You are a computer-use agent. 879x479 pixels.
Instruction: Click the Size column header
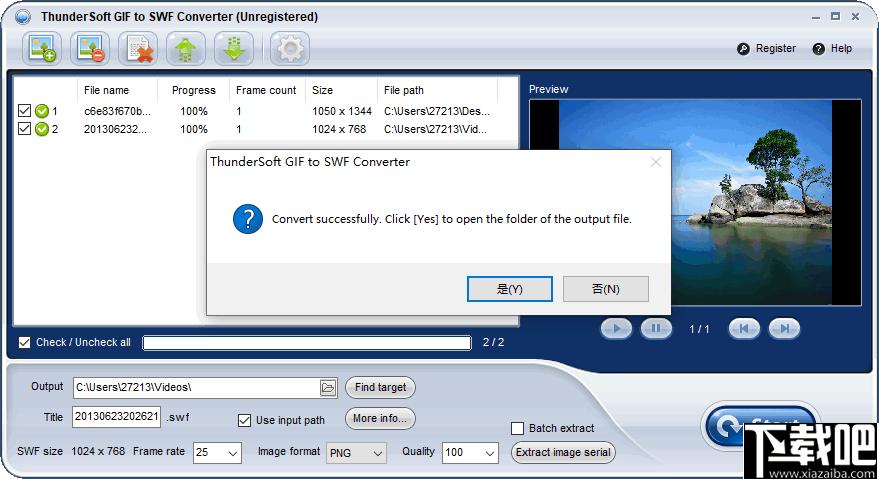pyautogui.click(x=322, y=90)
